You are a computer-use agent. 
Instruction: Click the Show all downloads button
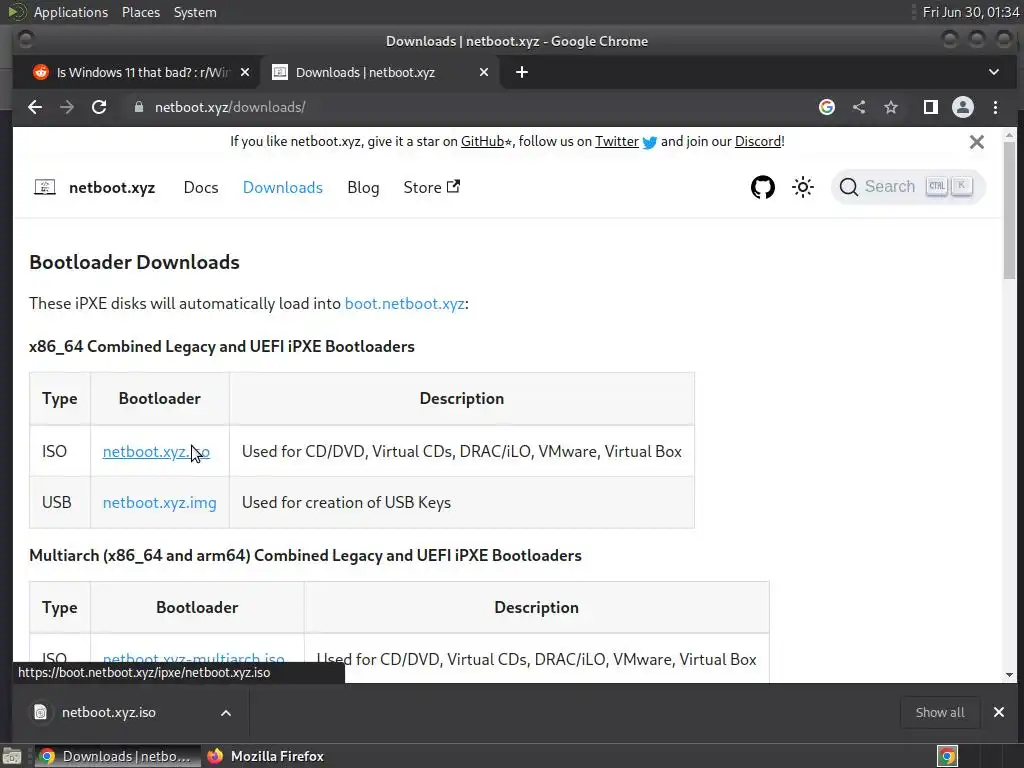[940, 712]
